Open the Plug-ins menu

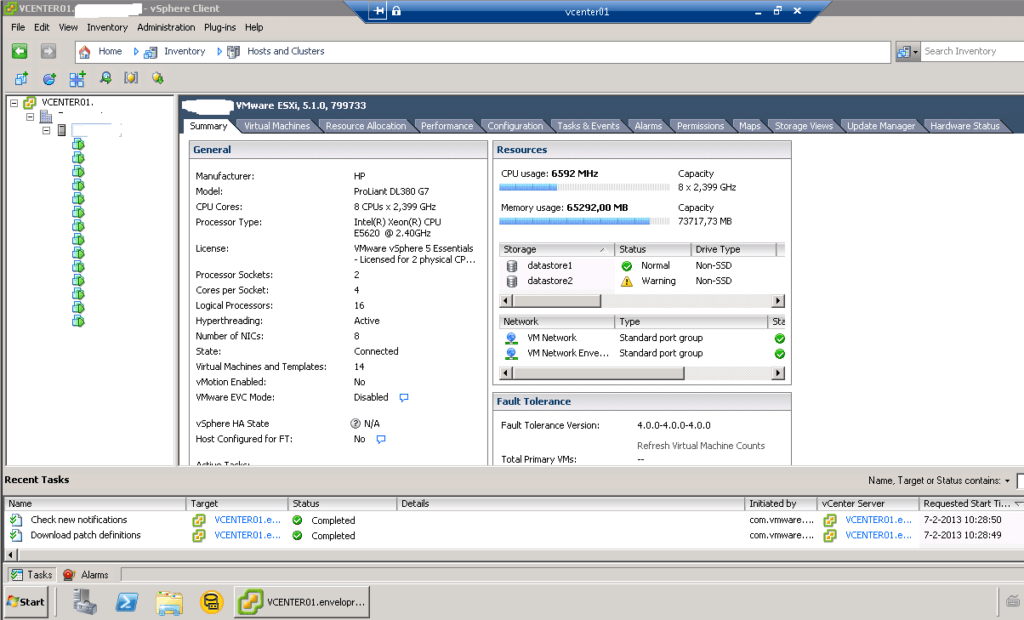(219, 27)
